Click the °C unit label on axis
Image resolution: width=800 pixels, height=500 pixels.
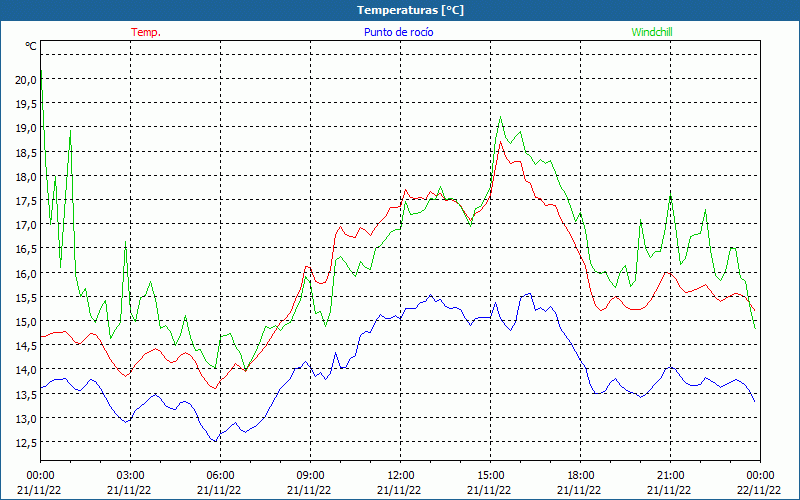coord(31,46)
